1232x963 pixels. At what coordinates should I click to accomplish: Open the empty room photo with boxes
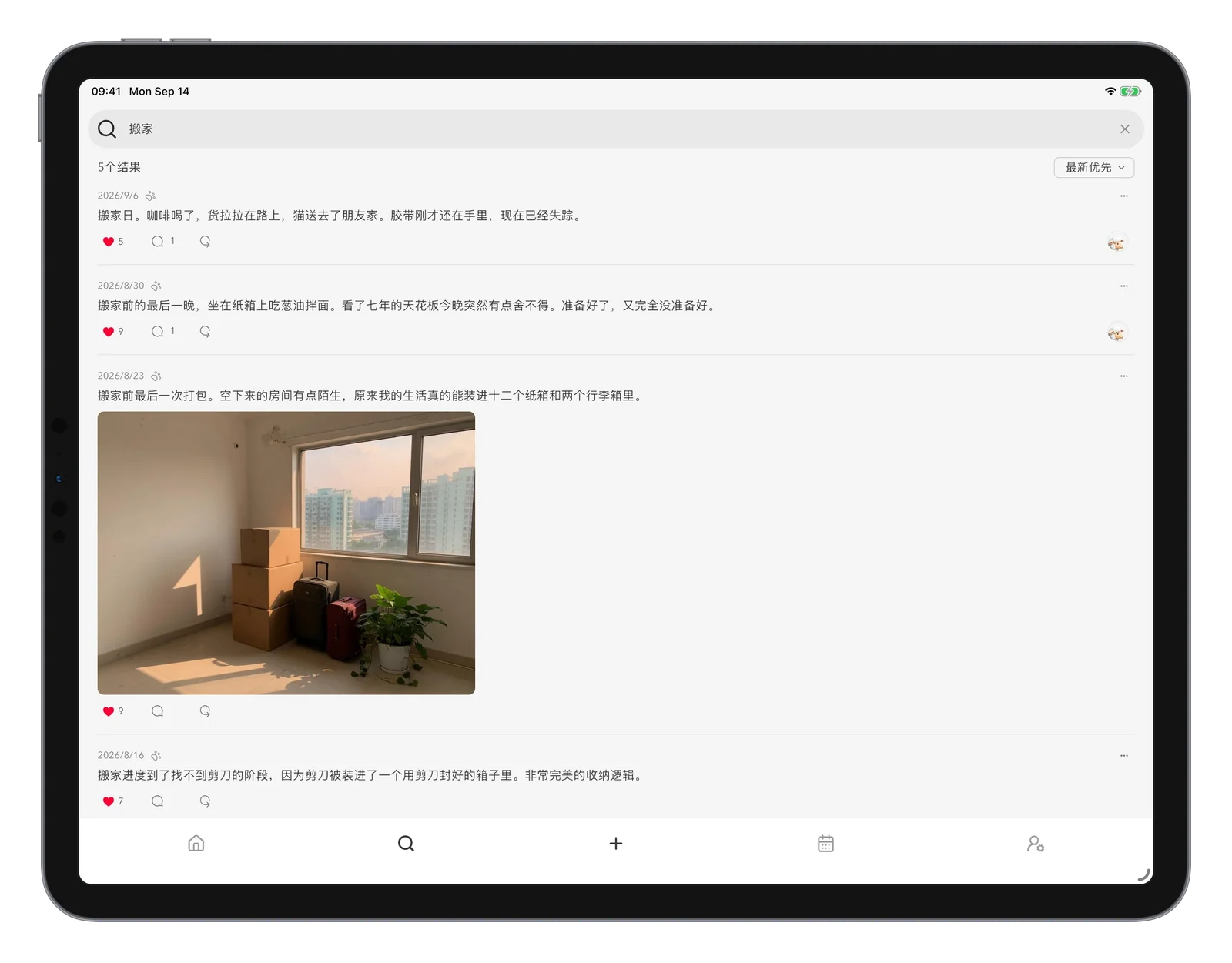pyautogui.click(x=286, y=553)
